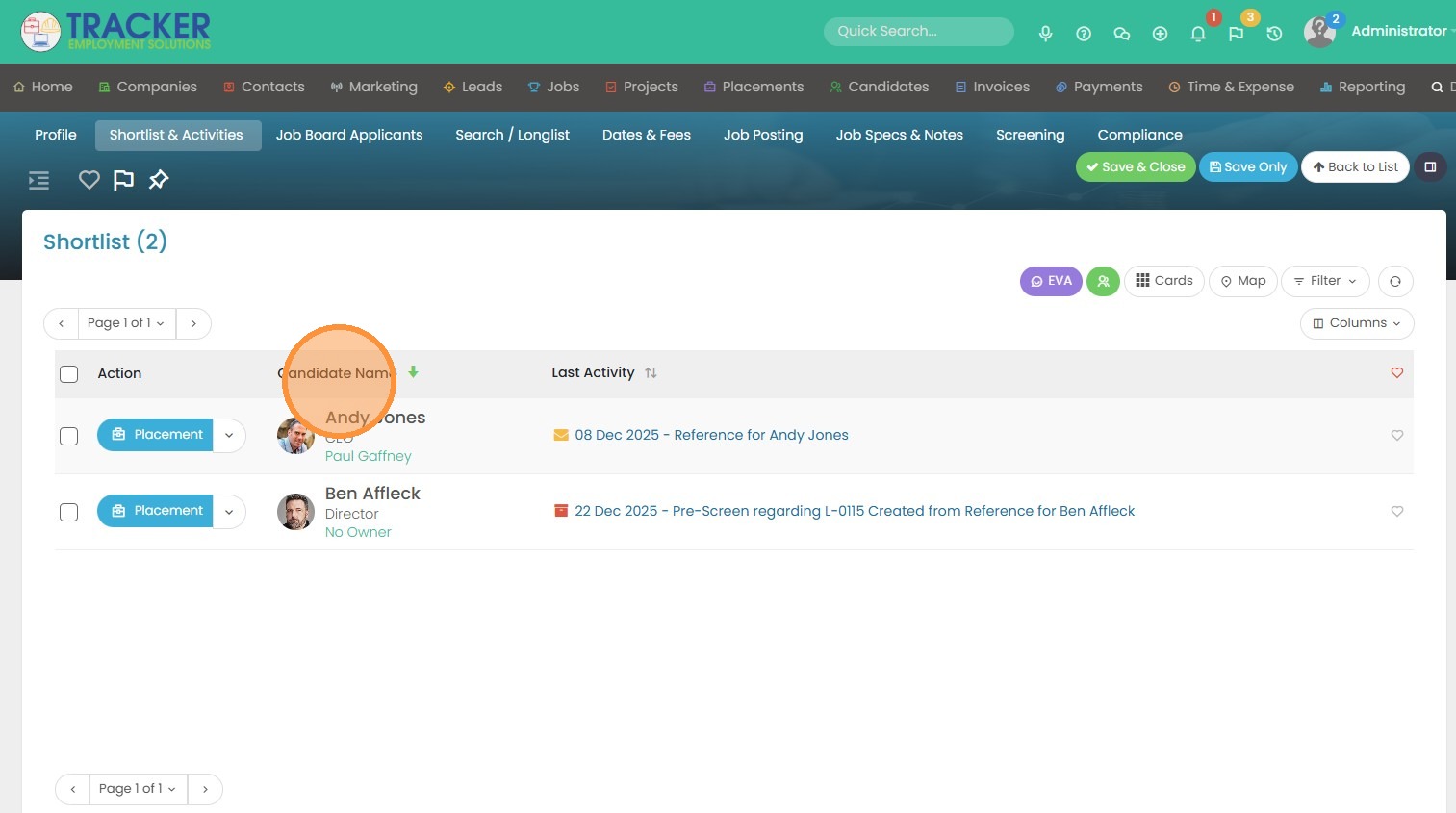Tick the checkbox for Andy Jones row
Viewport: 1456px width, 813px height.
tap(69, 436)
